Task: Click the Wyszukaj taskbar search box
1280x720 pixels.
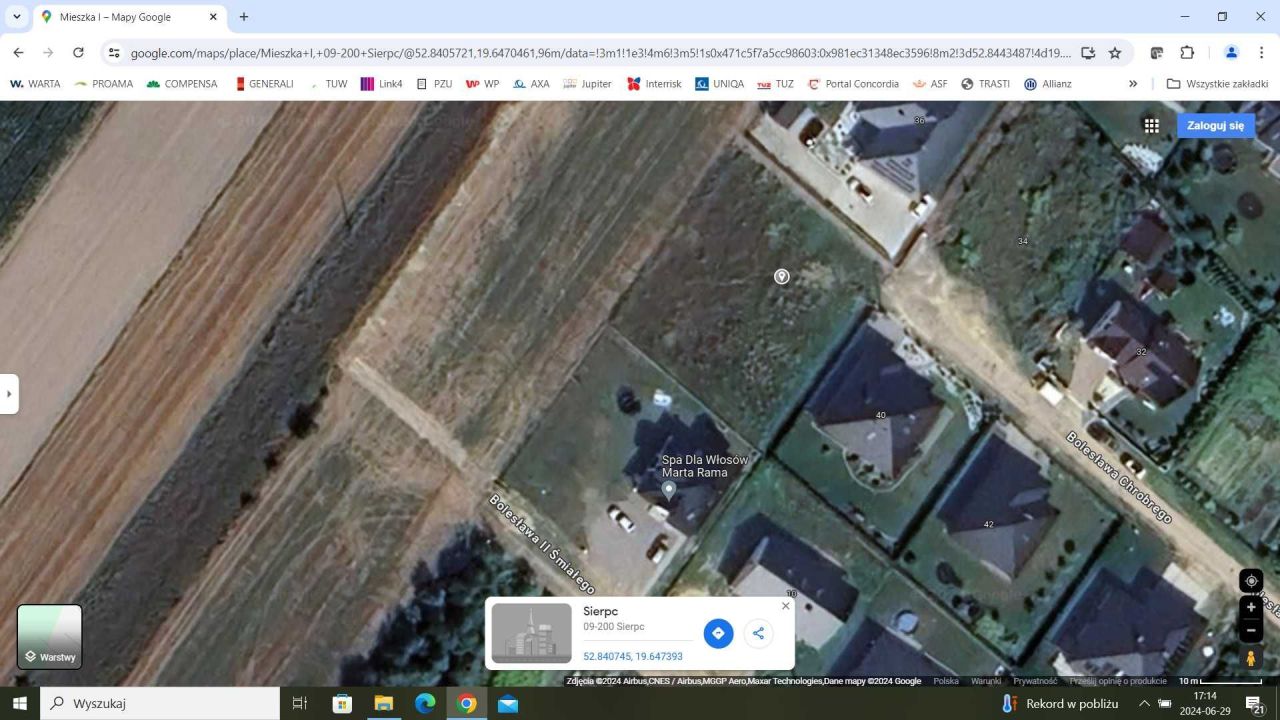Action: pos(160,703)
